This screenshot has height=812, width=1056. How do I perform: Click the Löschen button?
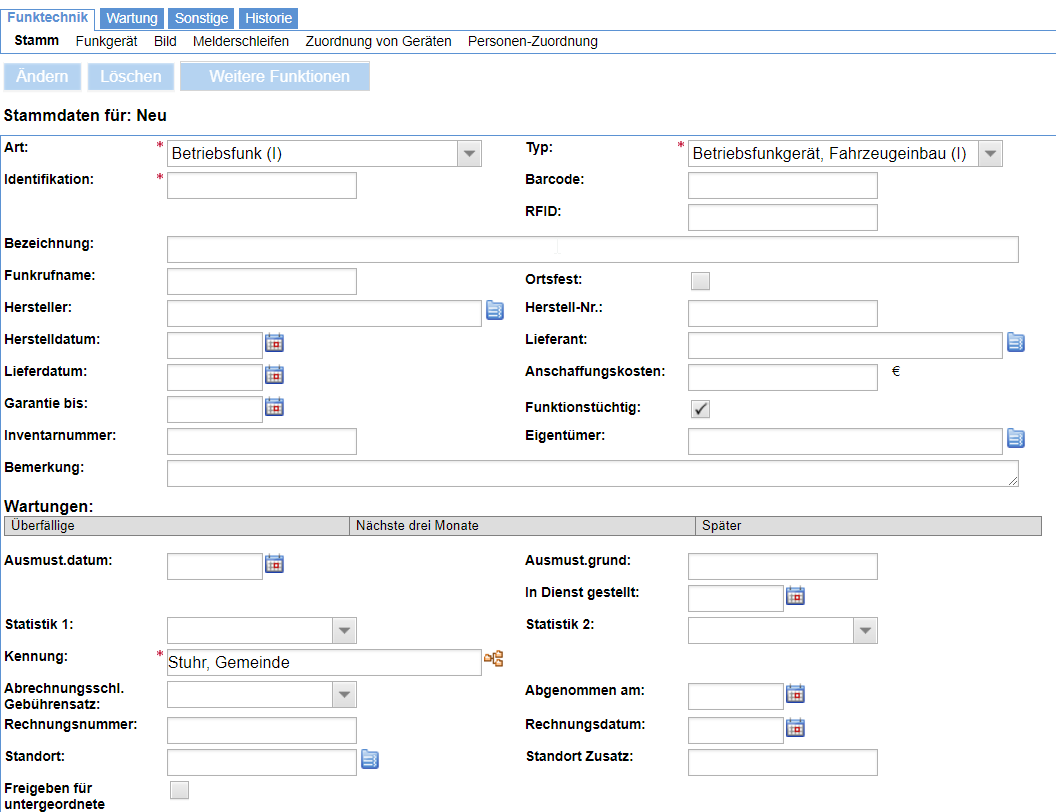click(131, 76)
